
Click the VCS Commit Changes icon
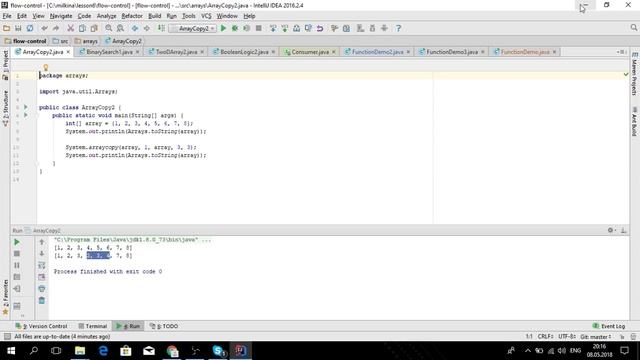pyautogui.click(x=284, y=28)
